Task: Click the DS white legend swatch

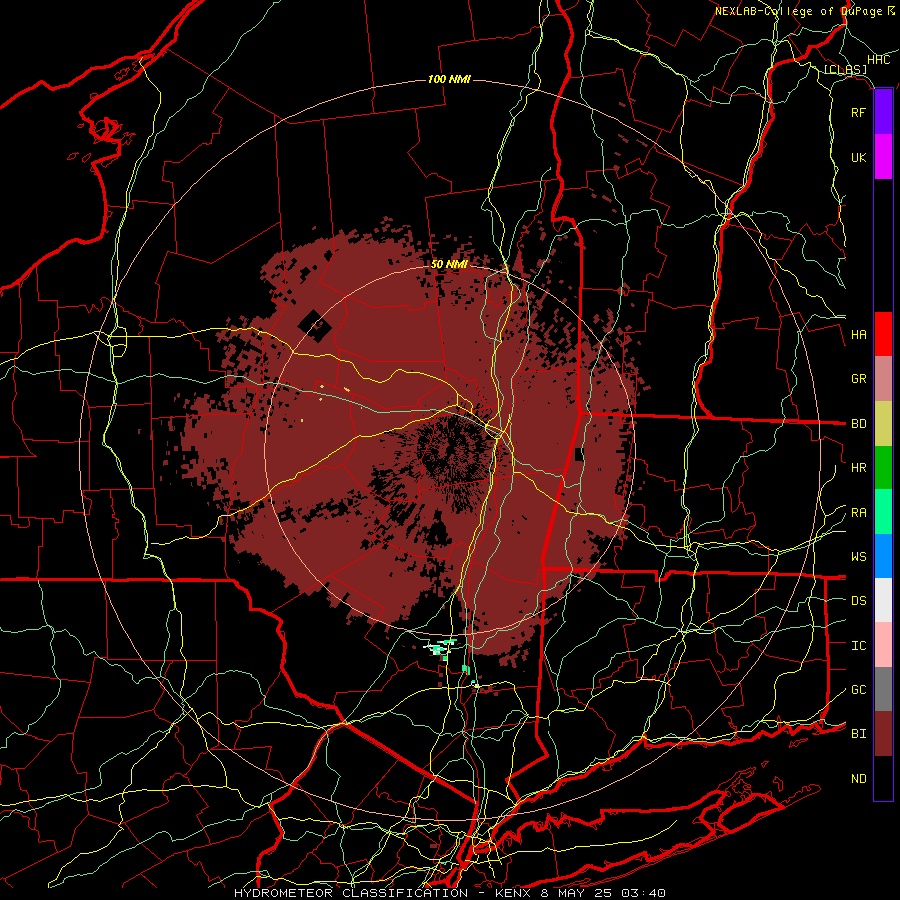Action: (x=883, y=600)
